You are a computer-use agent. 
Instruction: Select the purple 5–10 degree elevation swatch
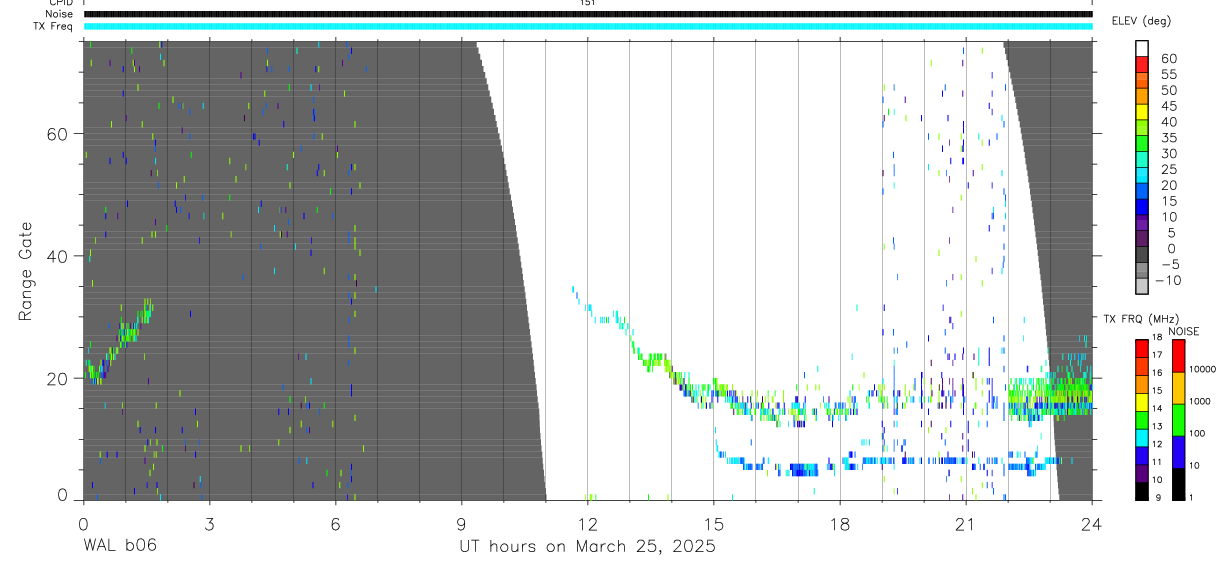(1142, 224)
